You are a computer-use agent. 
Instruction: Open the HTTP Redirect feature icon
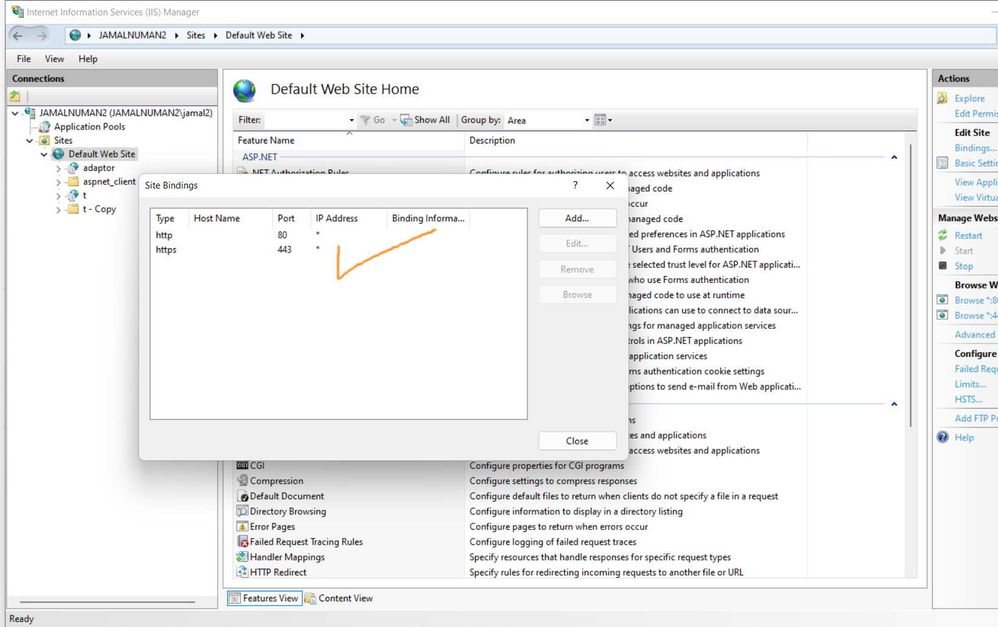coord(242,572)
